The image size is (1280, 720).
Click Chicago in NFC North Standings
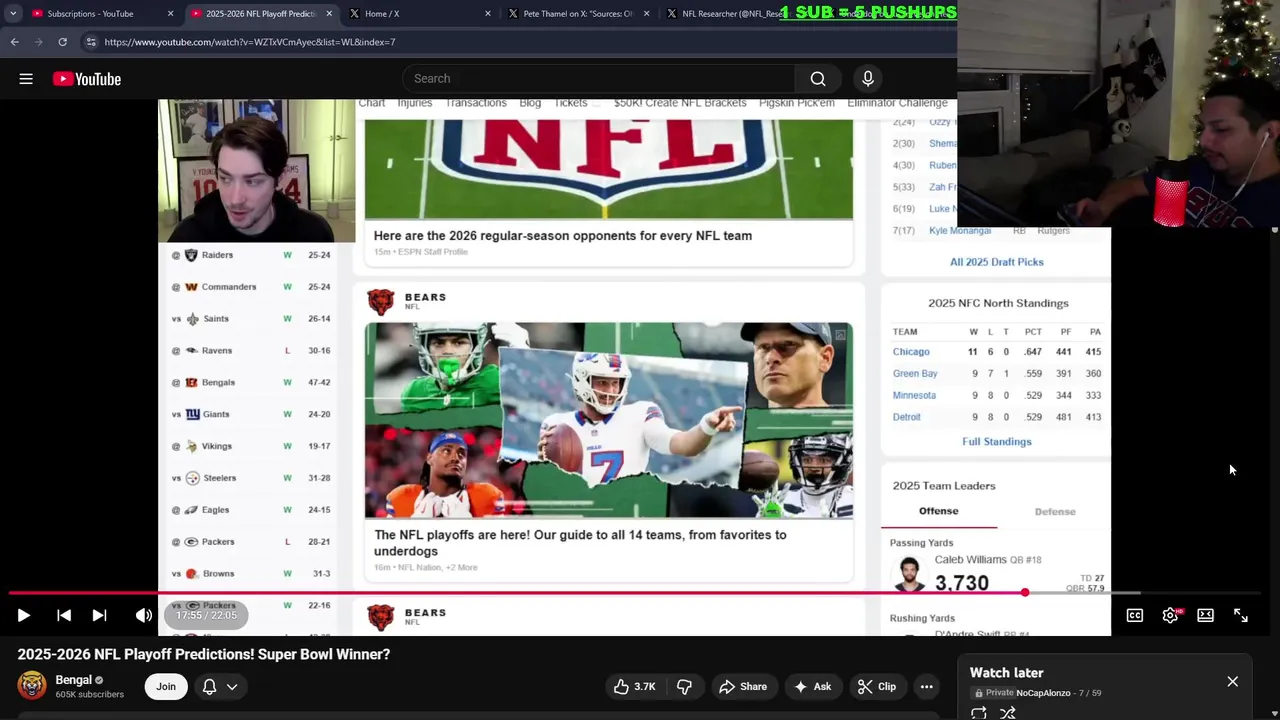coord(911,352)
